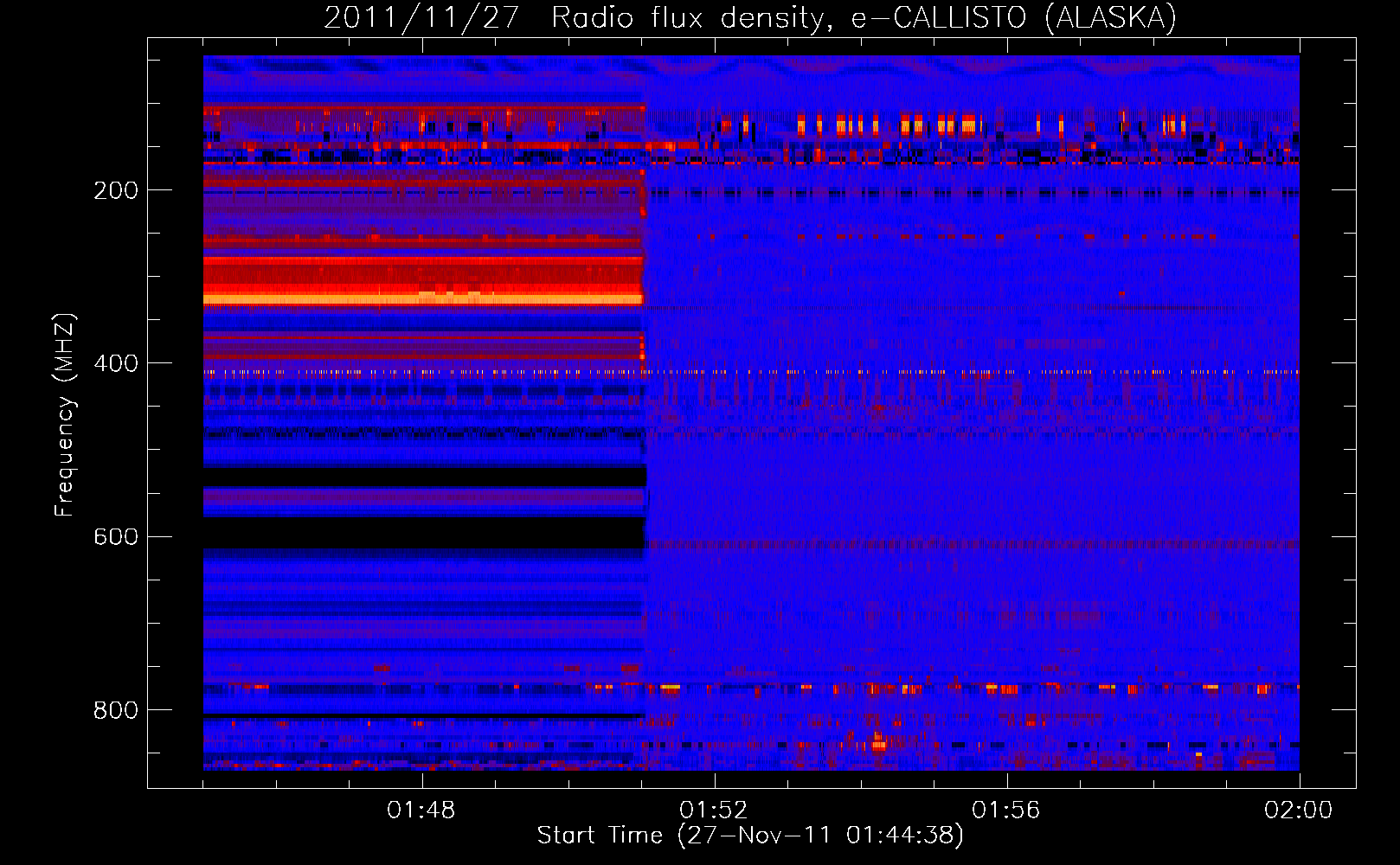This screenshot has width=1400, height=865.
Task: Click the plot title "2011/11/27 Radio flux density, e-CALLISTO (ALASKA)"
Action: point(750,17)
